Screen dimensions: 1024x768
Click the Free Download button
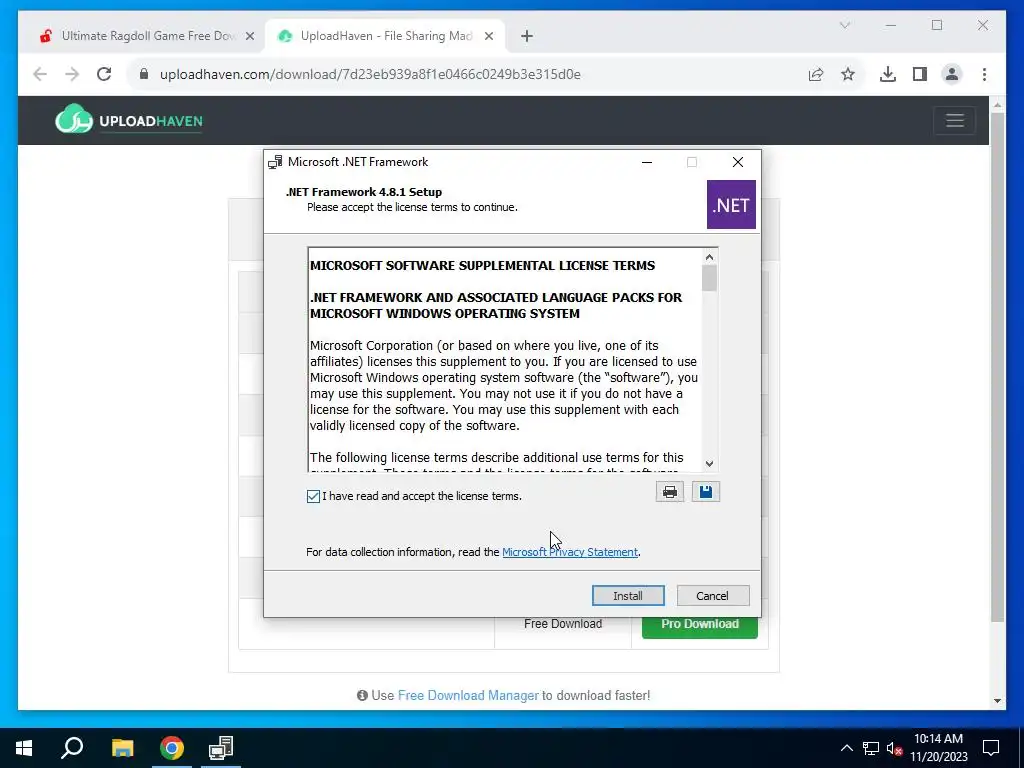pos(563,624)
